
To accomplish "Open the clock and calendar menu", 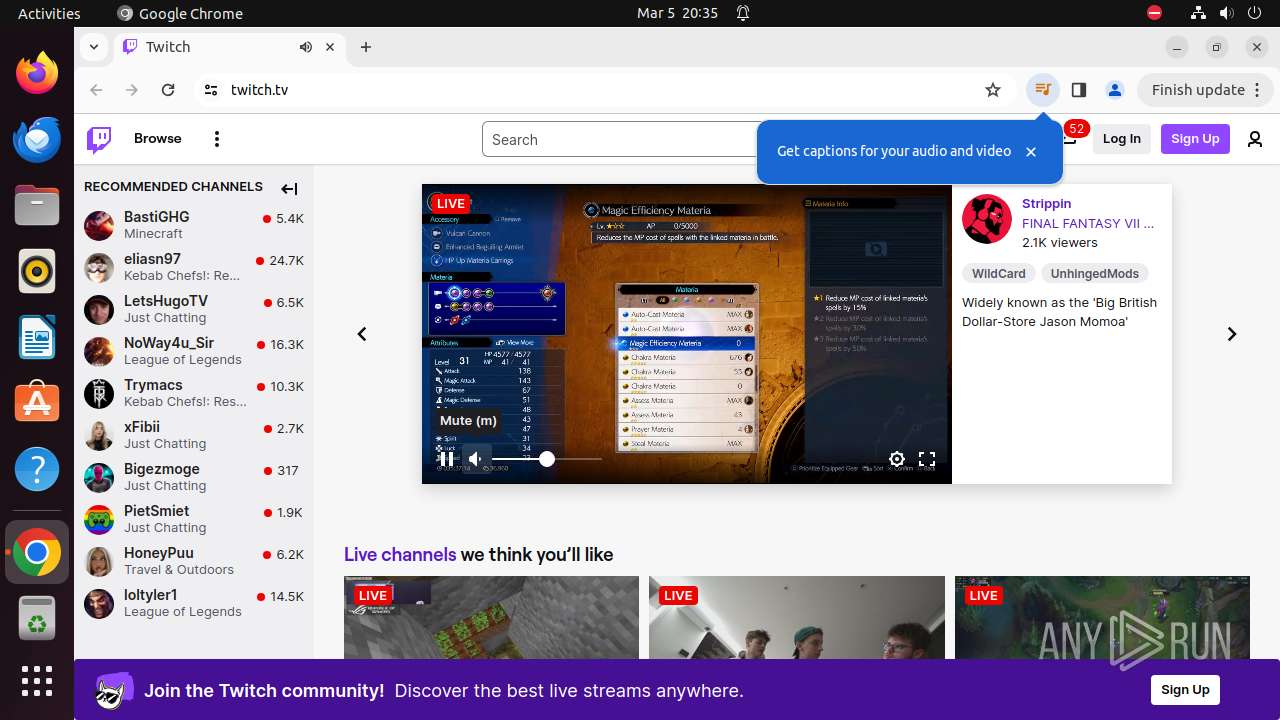I will (677, 13).
